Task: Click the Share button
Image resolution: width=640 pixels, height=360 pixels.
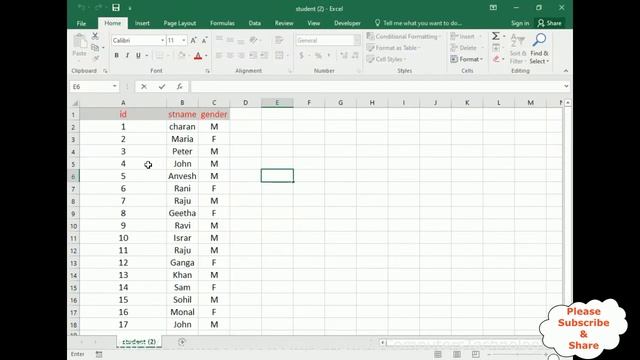Action: pyautogui.click(x=549, y=23)
